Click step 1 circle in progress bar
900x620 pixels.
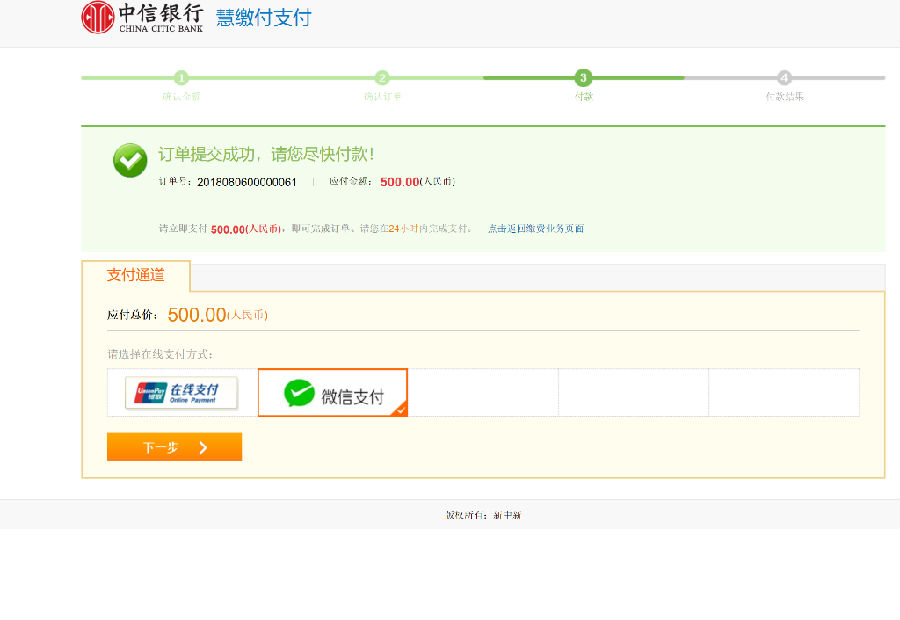181,78
